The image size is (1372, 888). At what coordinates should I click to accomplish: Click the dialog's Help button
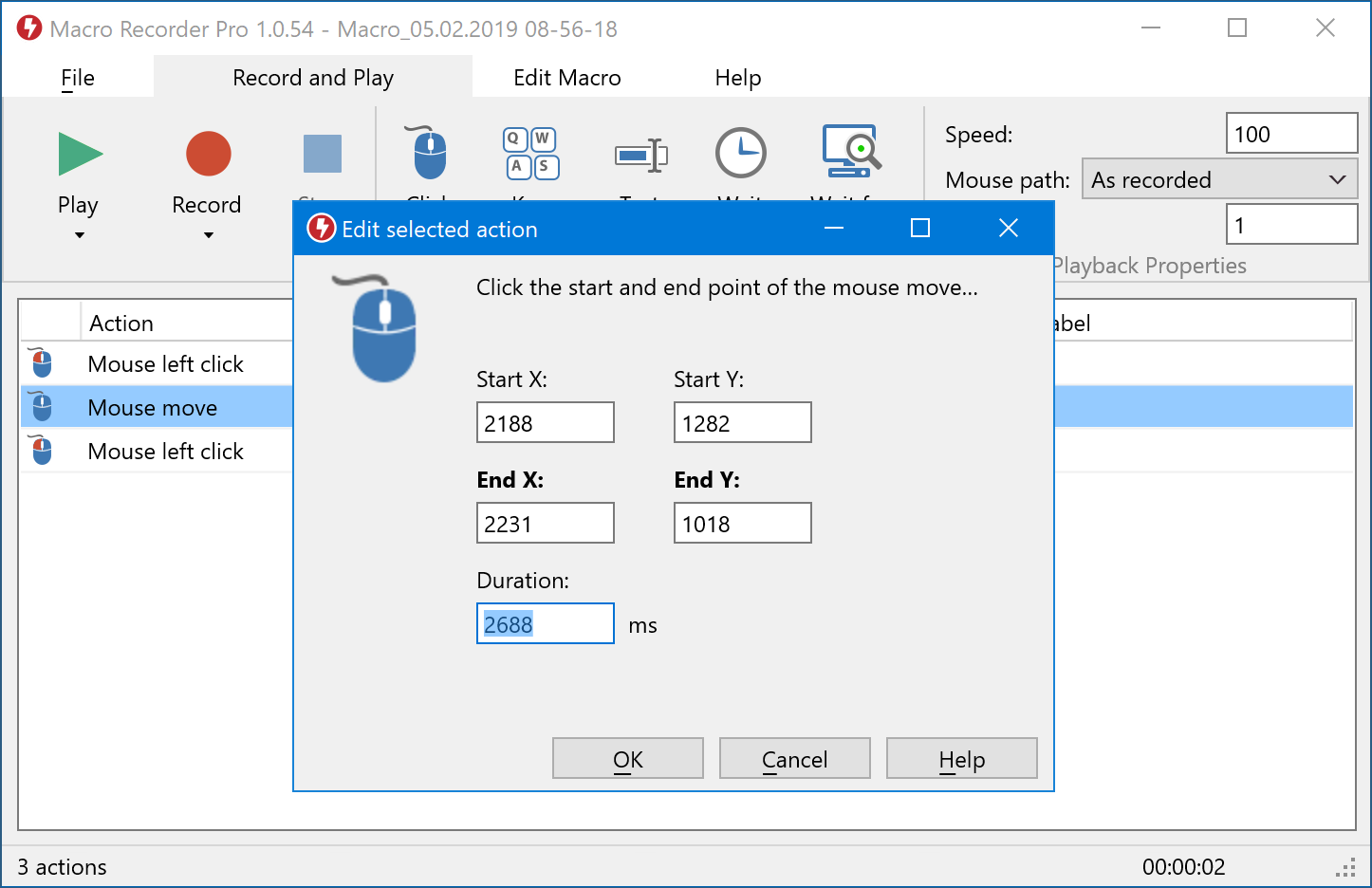pos(961,759)
